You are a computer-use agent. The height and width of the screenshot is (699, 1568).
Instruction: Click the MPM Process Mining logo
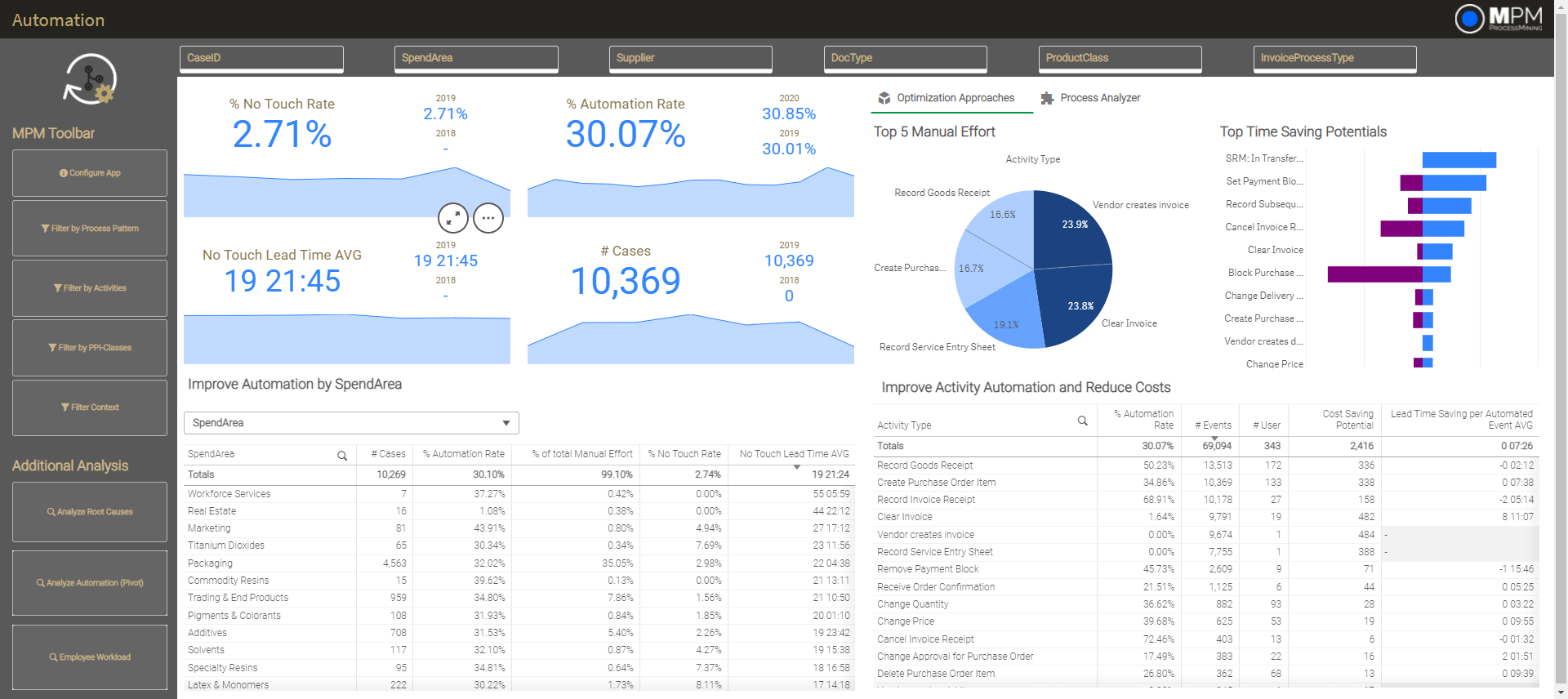point(1499,19)
